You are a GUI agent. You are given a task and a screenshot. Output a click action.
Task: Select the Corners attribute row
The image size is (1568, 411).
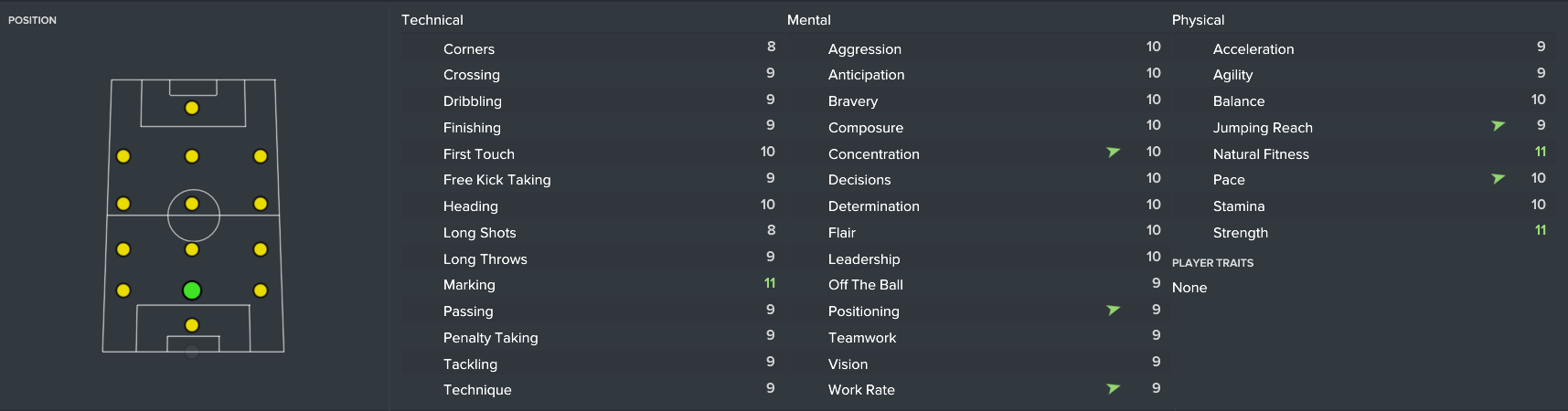[591, 48]
